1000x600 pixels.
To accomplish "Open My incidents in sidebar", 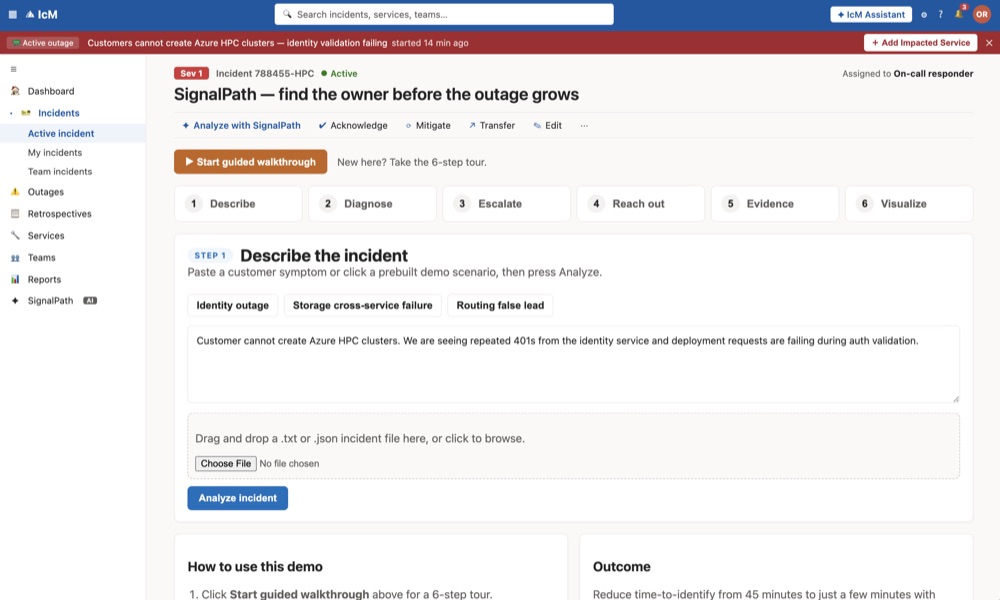I will [x=55, y=152].
